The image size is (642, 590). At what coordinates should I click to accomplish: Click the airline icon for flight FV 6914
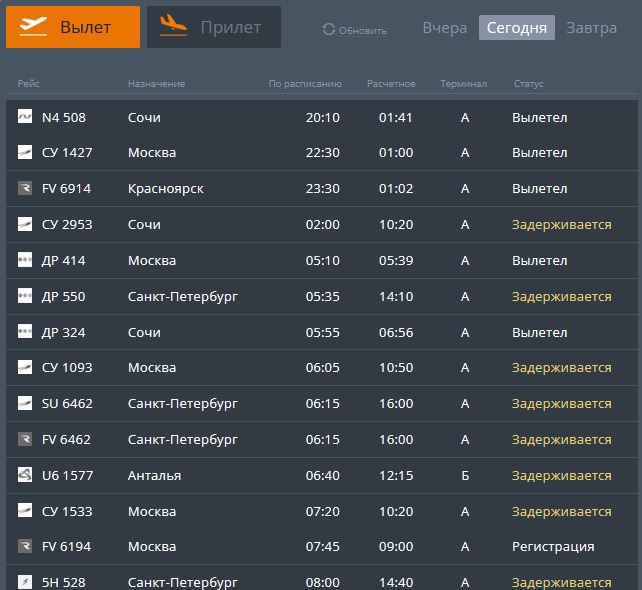pyautogui.click(x=25, y=188)
